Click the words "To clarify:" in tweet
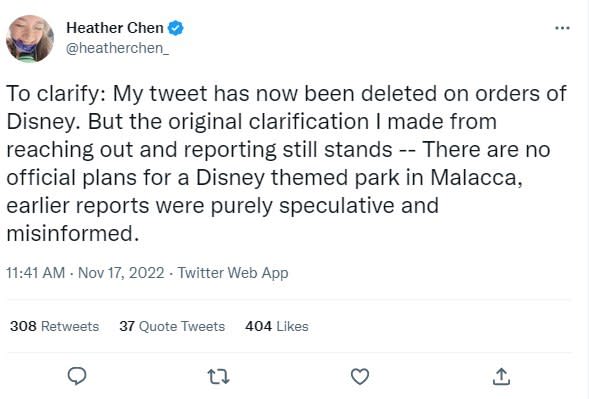Viewport: 589px width, 399px height. 56,93
